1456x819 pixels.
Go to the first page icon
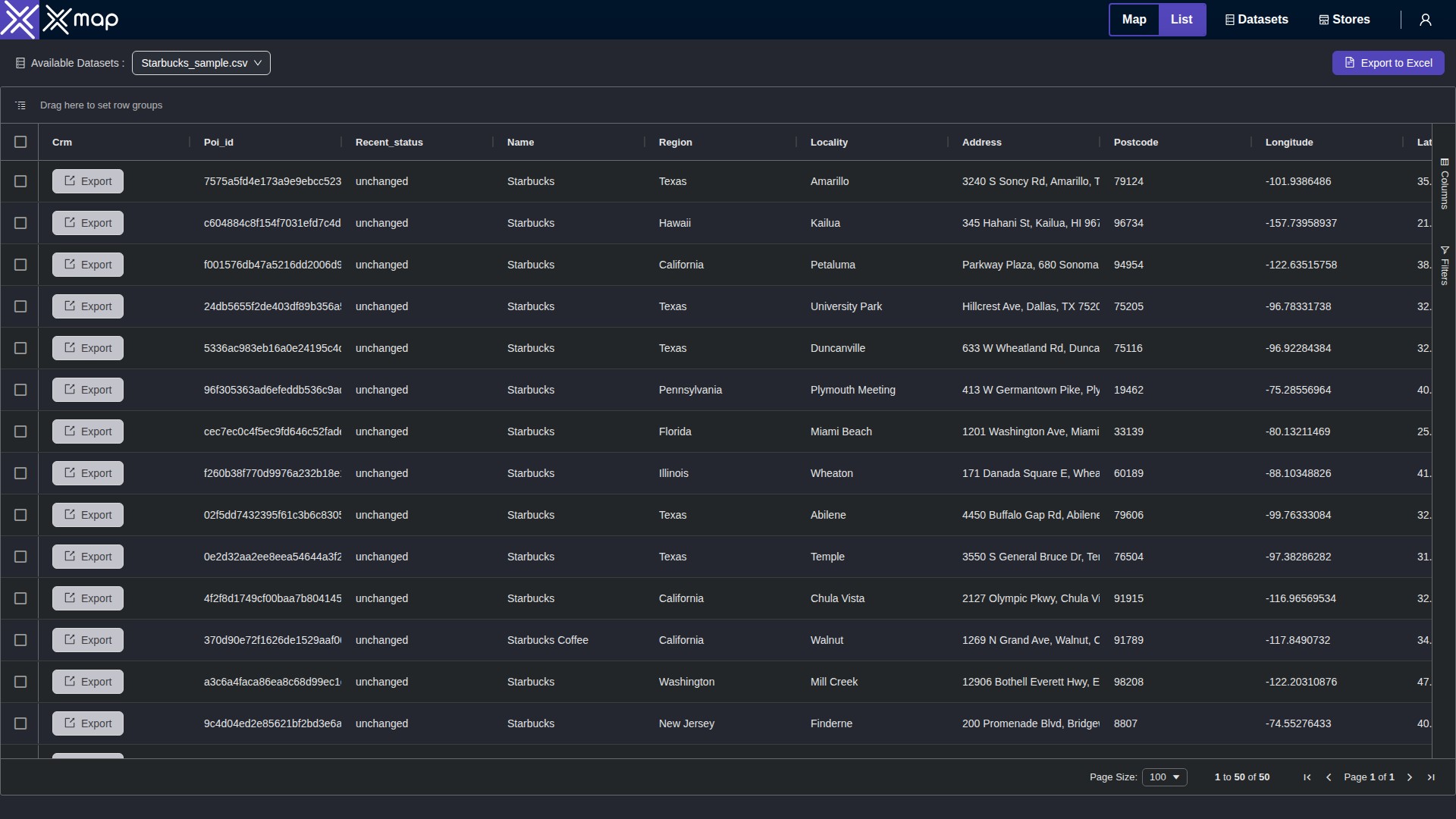click(x=1307, y=777)
